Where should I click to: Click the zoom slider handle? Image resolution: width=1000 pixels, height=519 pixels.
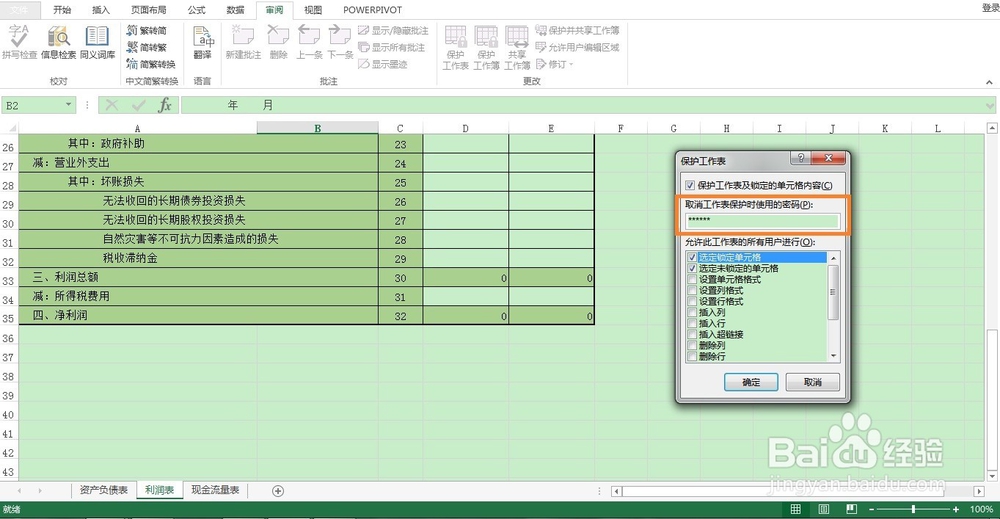(x=913, y=509)
